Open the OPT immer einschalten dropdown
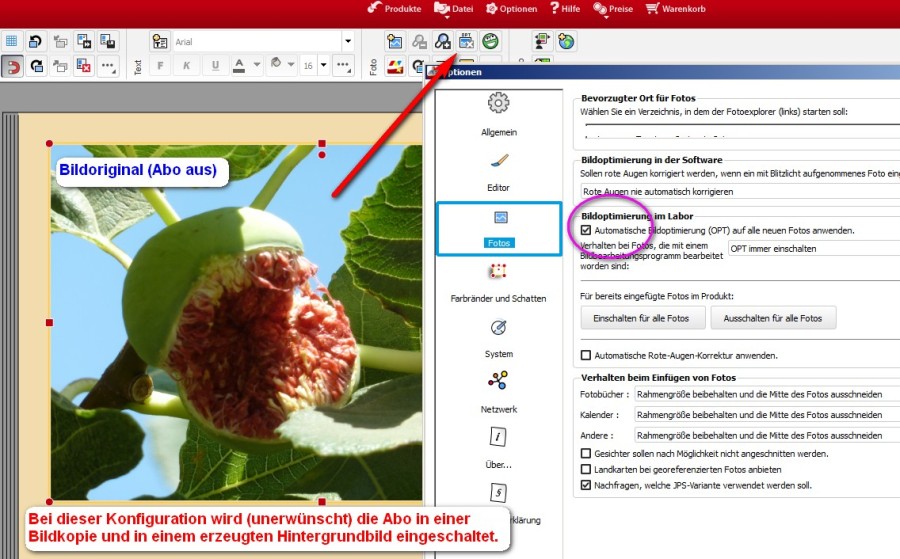Image resolution: width=900 pixels, height=559 pixels. point(814,249)
